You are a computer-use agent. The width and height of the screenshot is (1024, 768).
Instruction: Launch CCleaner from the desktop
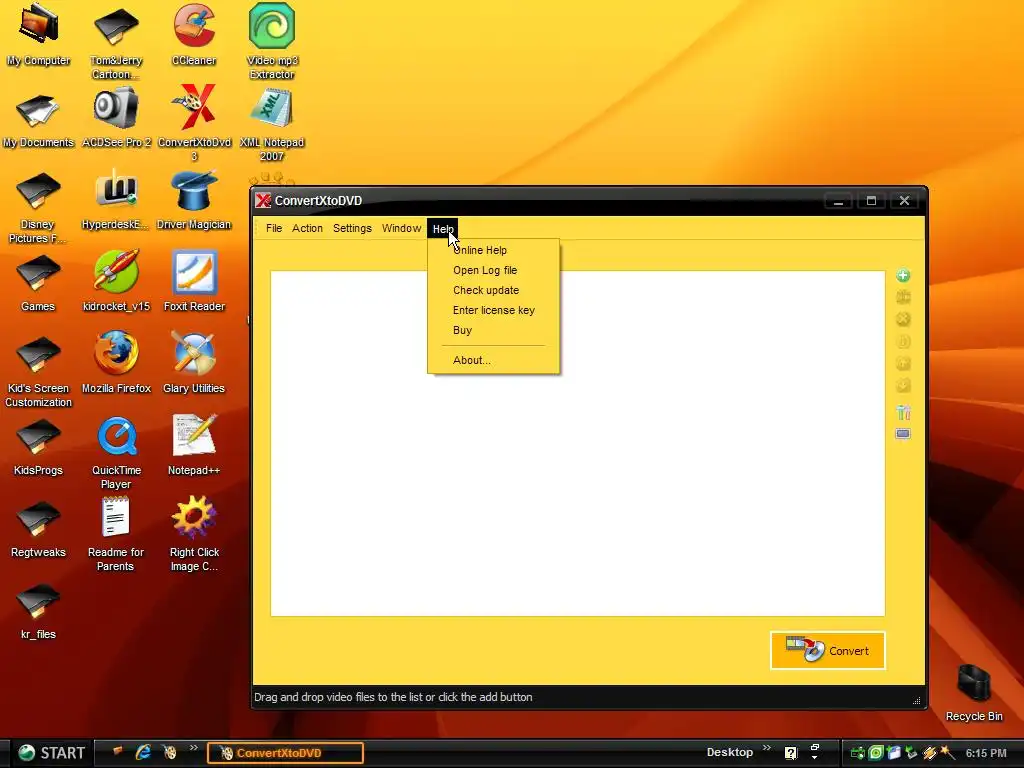click(x=194, y=34)
